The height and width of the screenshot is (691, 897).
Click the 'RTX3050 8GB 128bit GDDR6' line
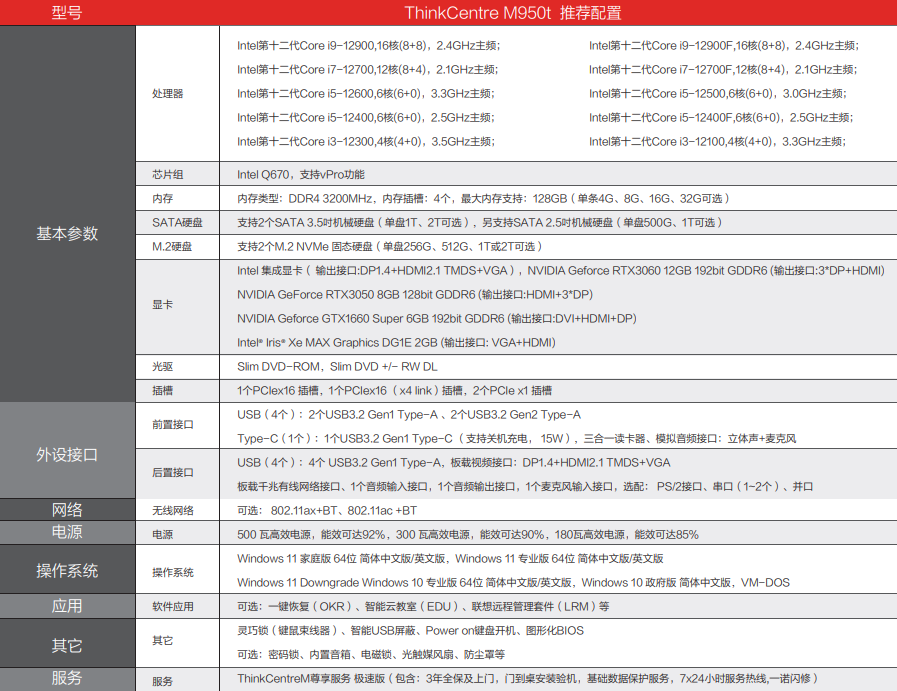(415, 295)
